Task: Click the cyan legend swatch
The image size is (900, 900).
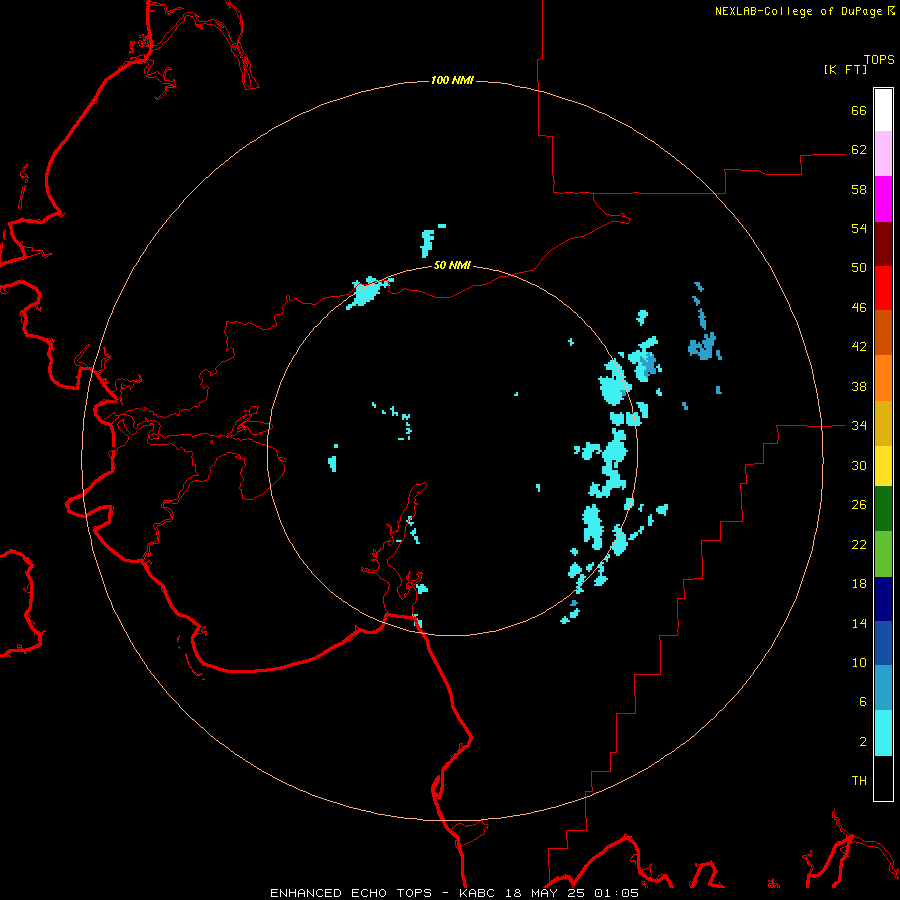Action: click(x=883, y=733)
